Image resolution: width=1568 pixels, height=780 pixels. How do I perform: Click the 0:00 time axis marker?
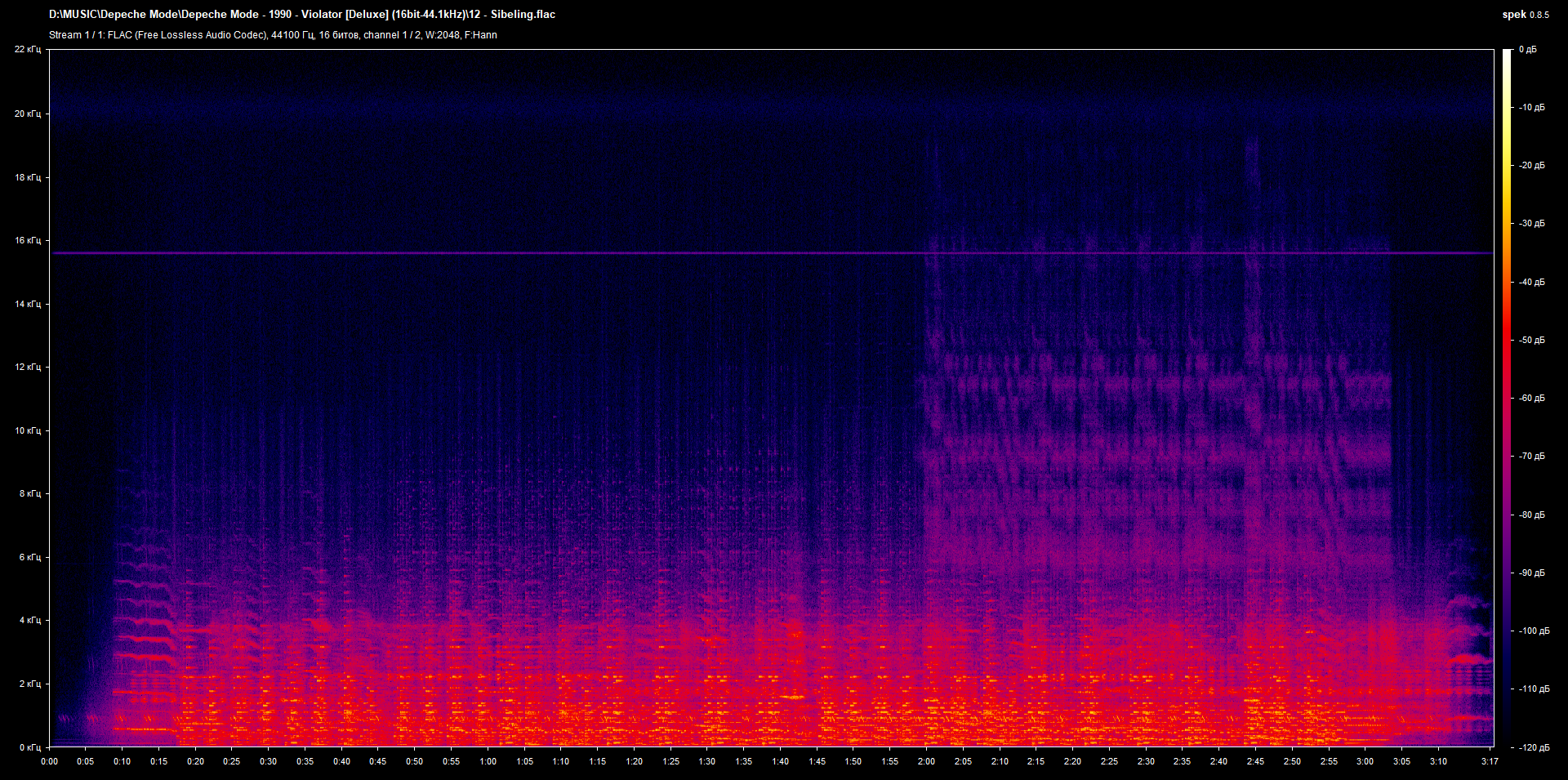click(x=50, y=762)
